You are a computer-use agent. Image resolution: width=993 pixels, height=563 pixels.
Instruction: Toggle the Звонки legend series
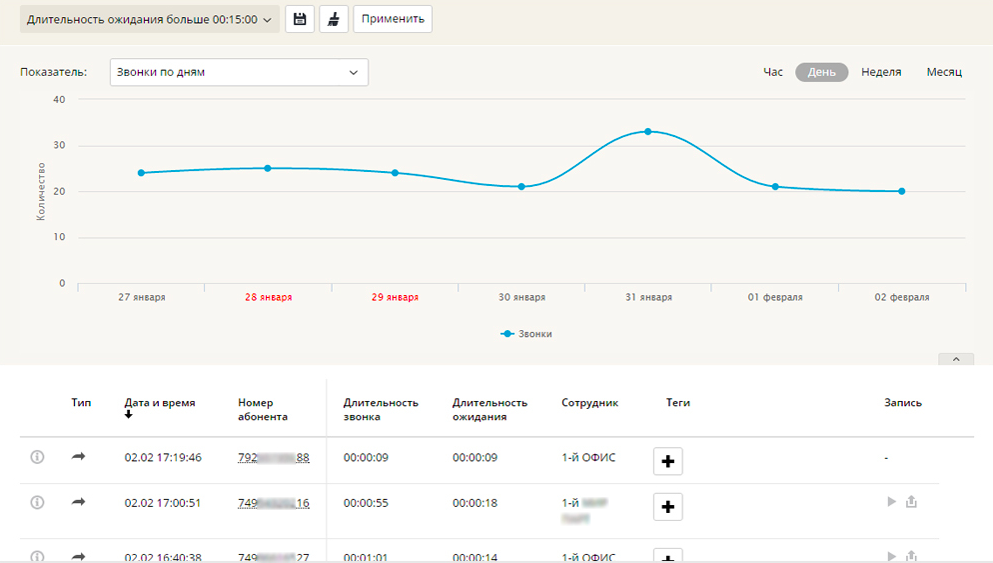pos(526,334)
